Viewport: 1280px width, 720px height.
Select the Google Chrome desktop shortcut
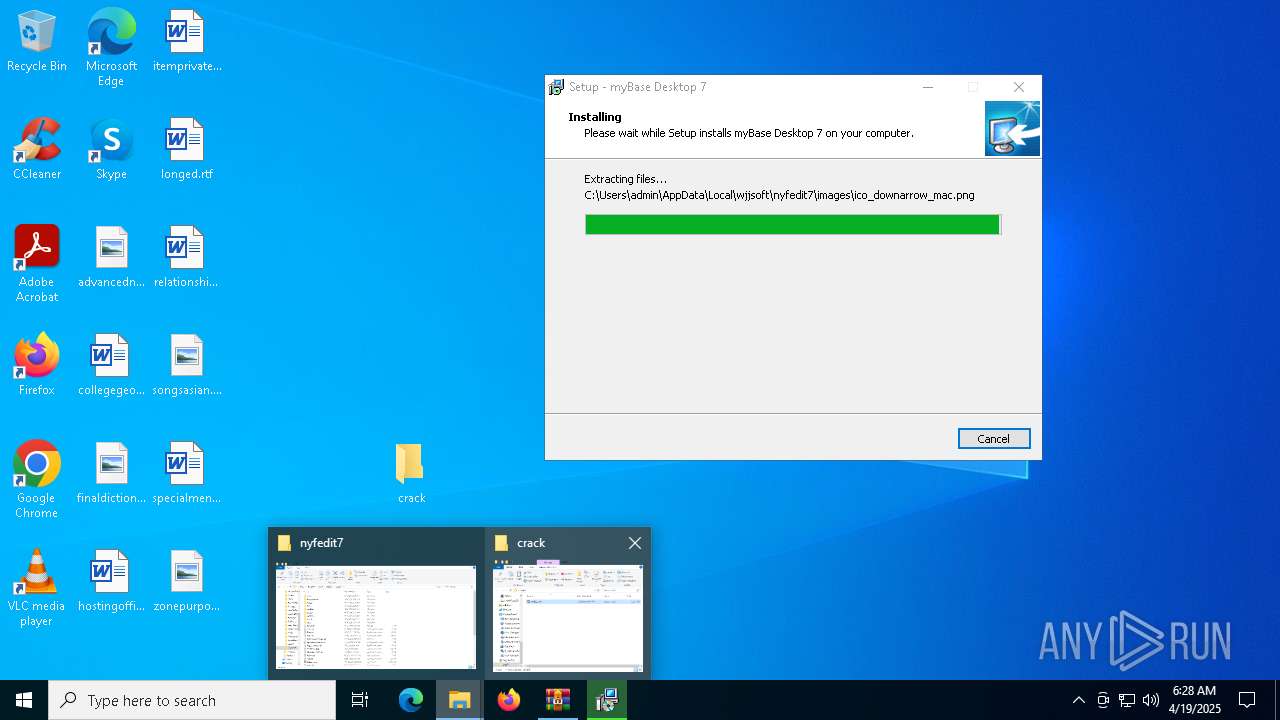pos(37,480)
